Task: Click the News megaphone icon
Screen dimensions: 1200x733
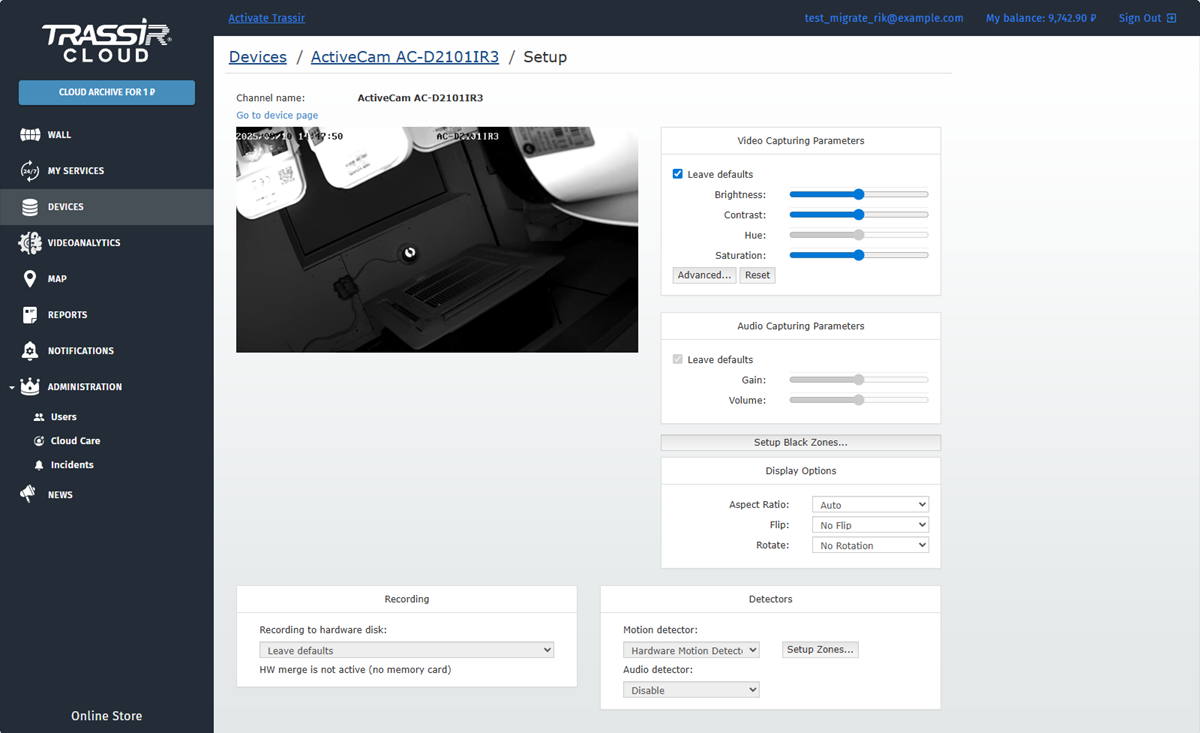Action: [x=30, y=495]
